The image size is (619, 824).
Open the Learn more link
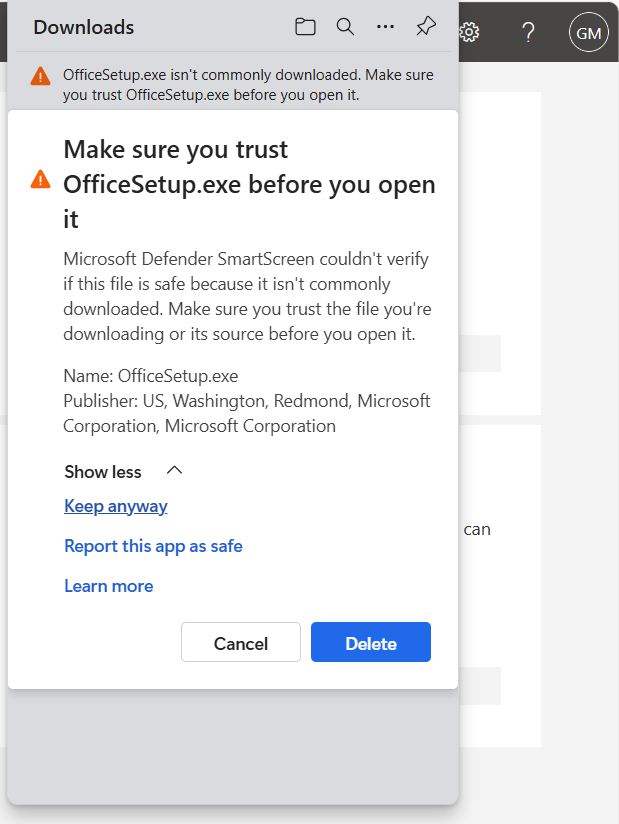pos(108,586)
